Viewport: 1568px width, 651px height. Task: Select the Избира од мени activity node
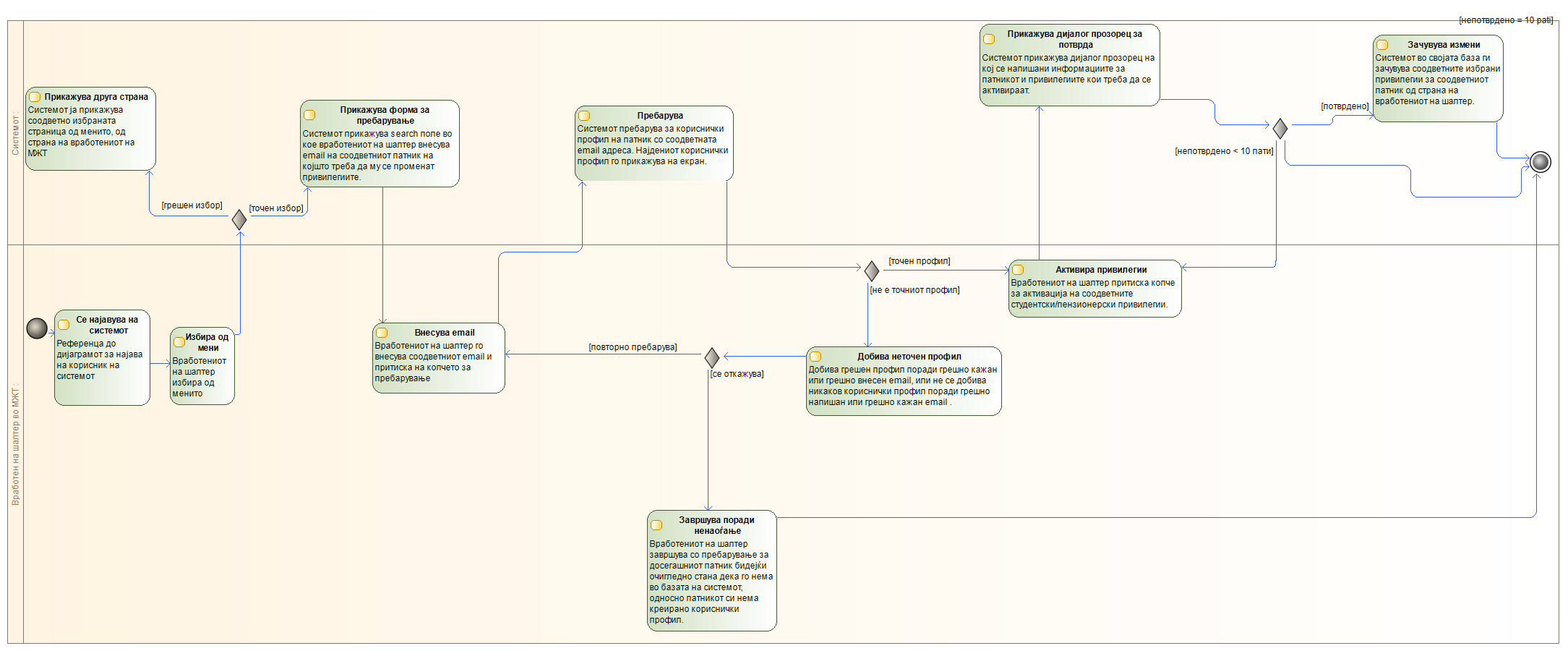click(202, 366)
